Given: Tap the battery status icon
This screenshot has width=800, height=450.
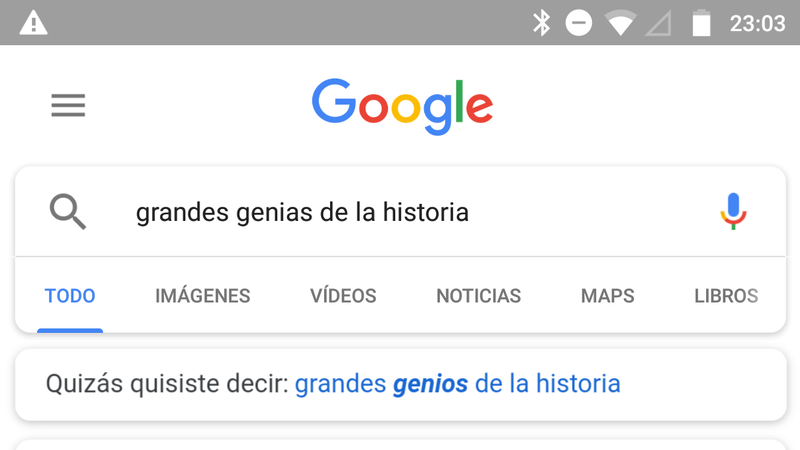Looking at the screenshot, I should point(701,23).
